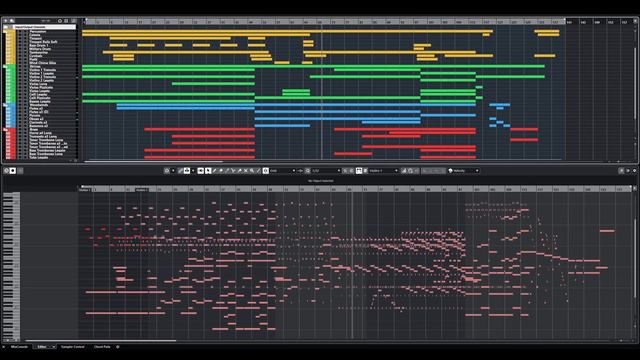The height and width of the screenshot is (360, 640).
Task: Click circular icon in track list header
Action: pos(60,21)
